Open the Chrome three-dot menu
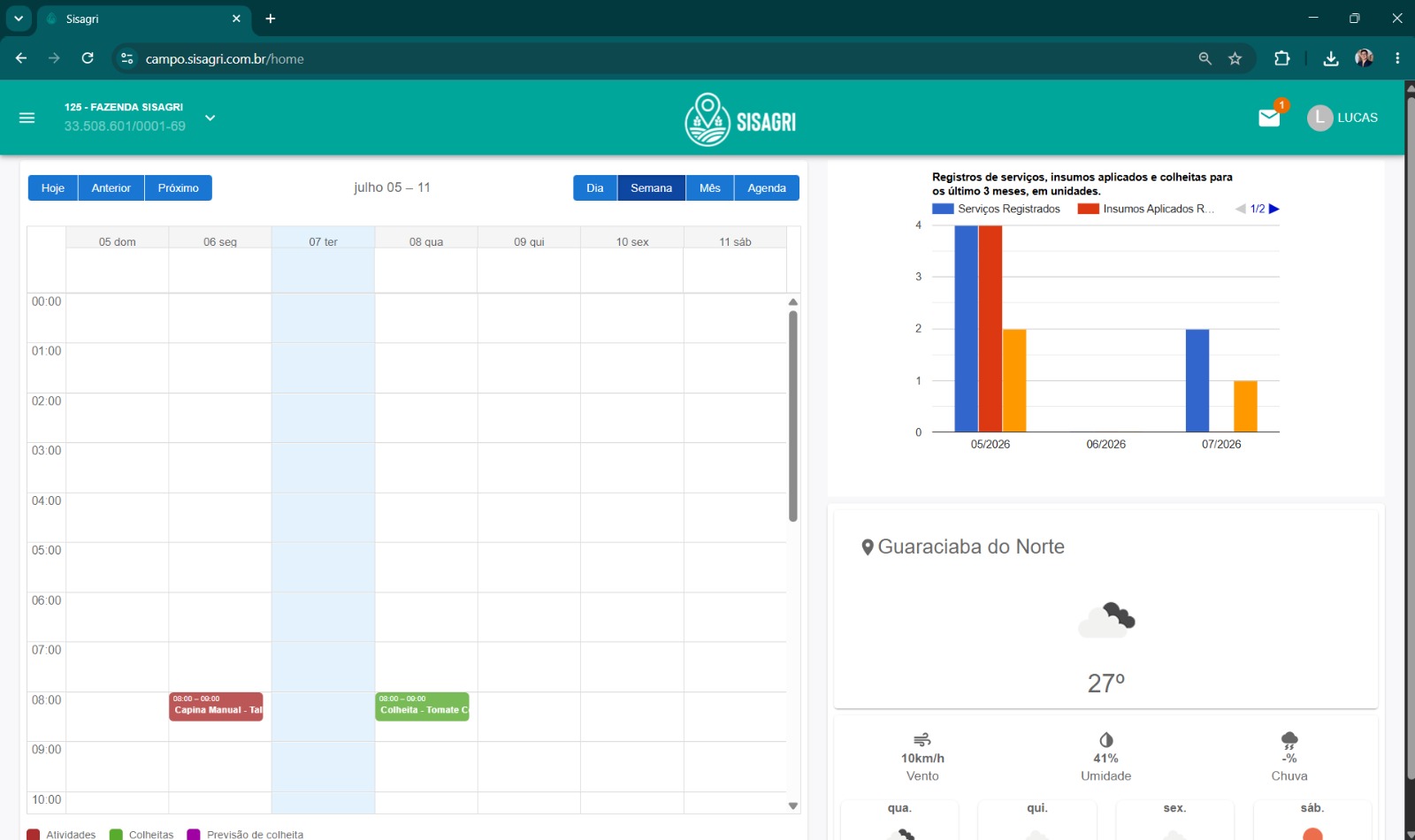The width and height of the screenshot is (1415, 840). pyautogui.click(x=1397, y=58)
